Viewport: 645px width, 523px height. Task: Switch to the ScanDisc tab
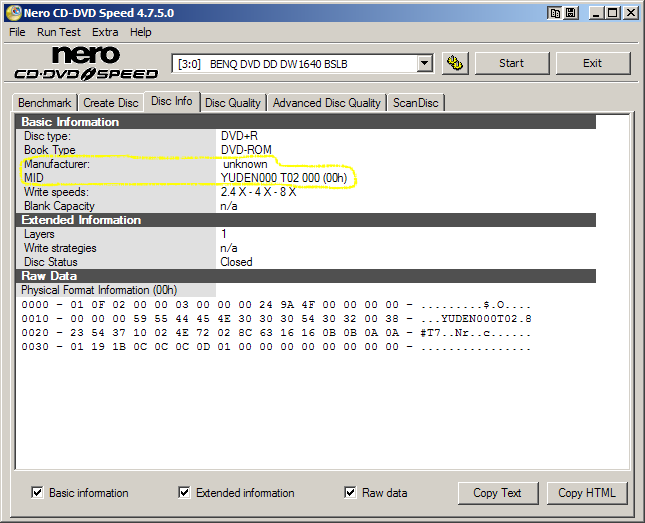coord(415,103)
